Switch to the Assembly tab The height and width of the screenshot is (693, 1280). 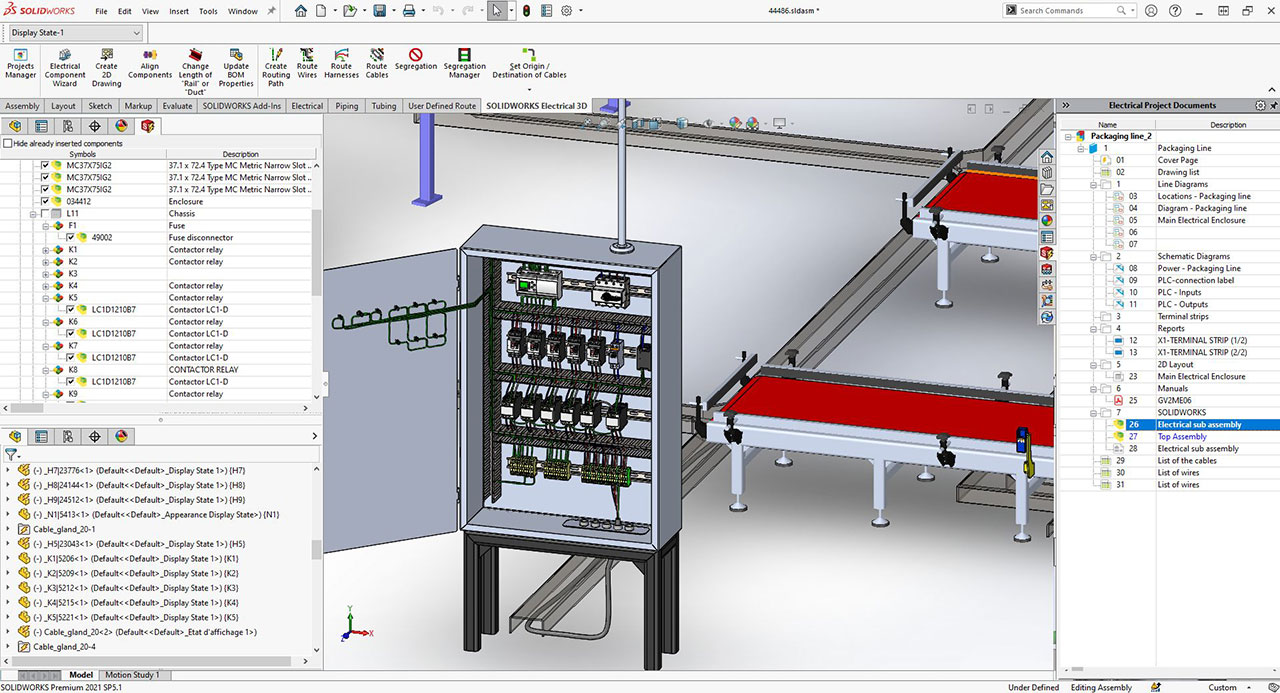[22, 105]
